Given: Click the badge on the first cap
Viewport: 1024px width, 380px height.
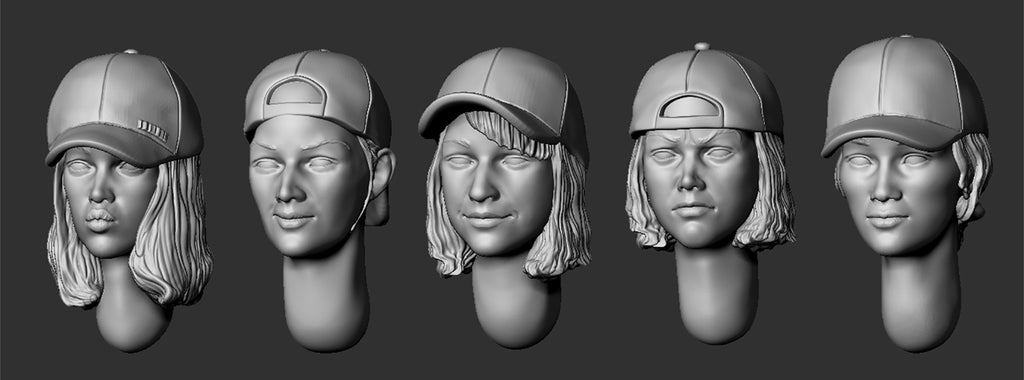Looking at the screenshot, I should tap(153, 130).
